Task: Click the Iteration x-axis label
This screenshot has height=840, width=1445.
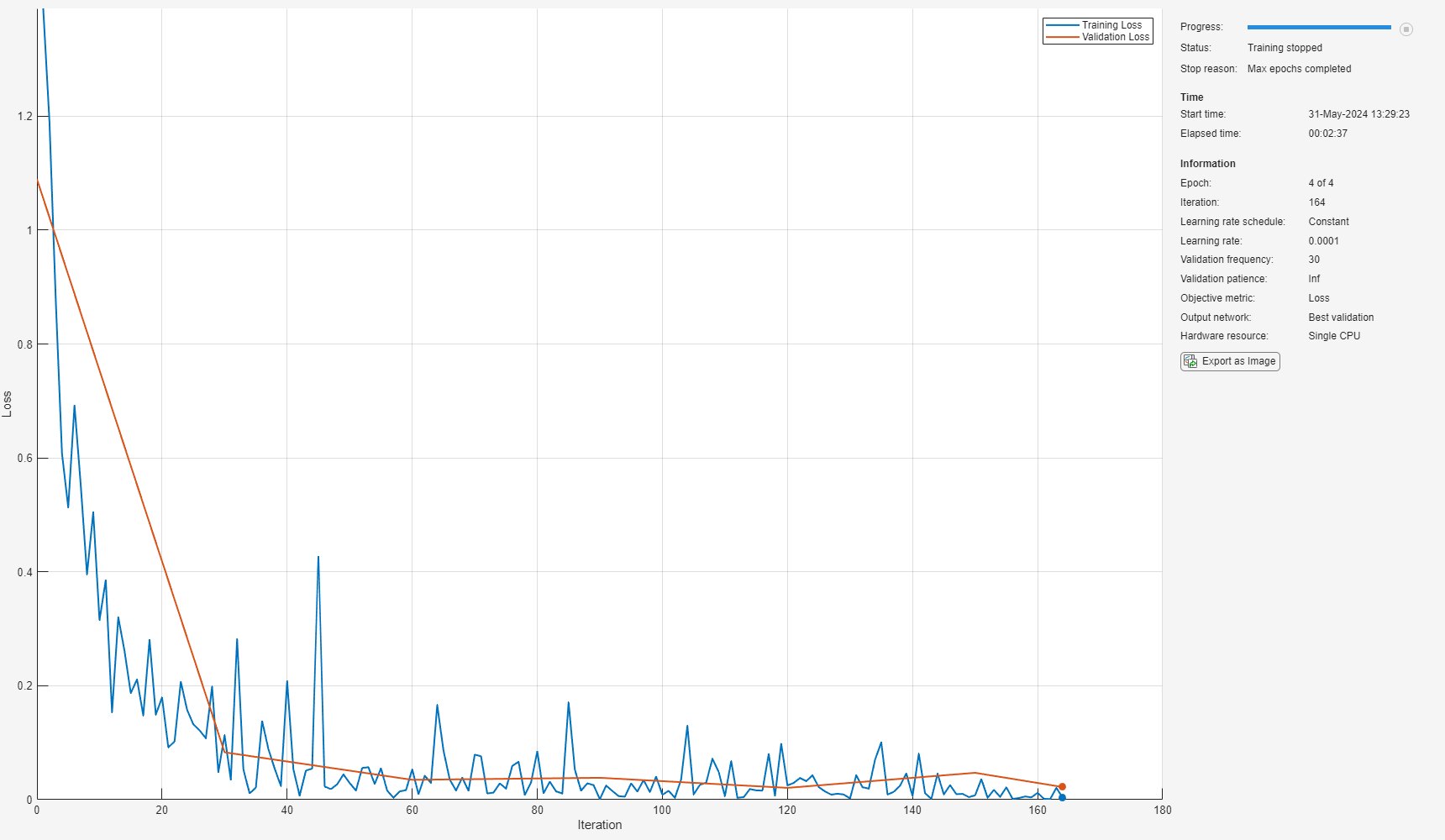Action: click(600, 825)
